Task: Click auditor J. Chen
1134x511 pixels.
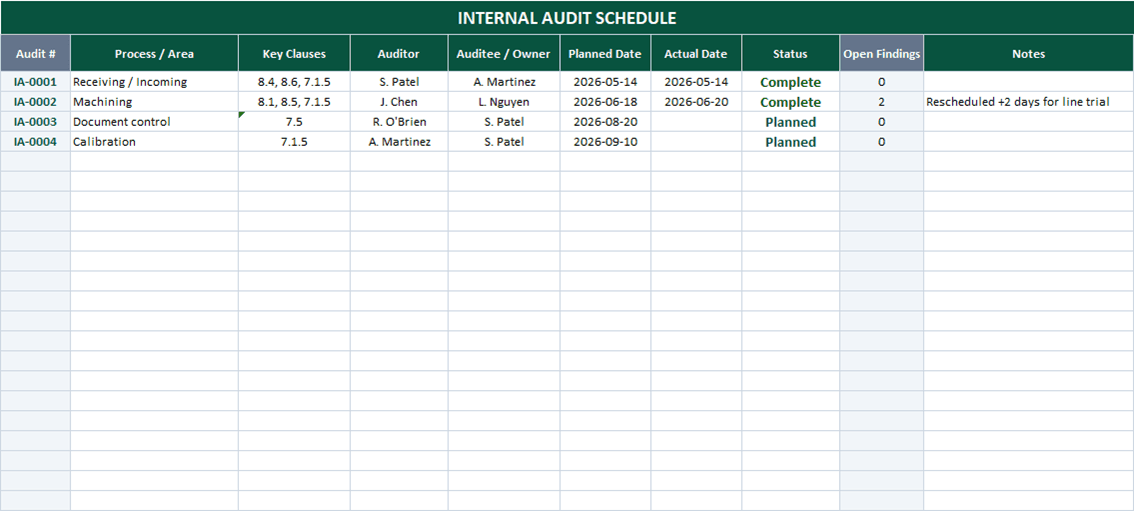Action: (x=399, y=102)
